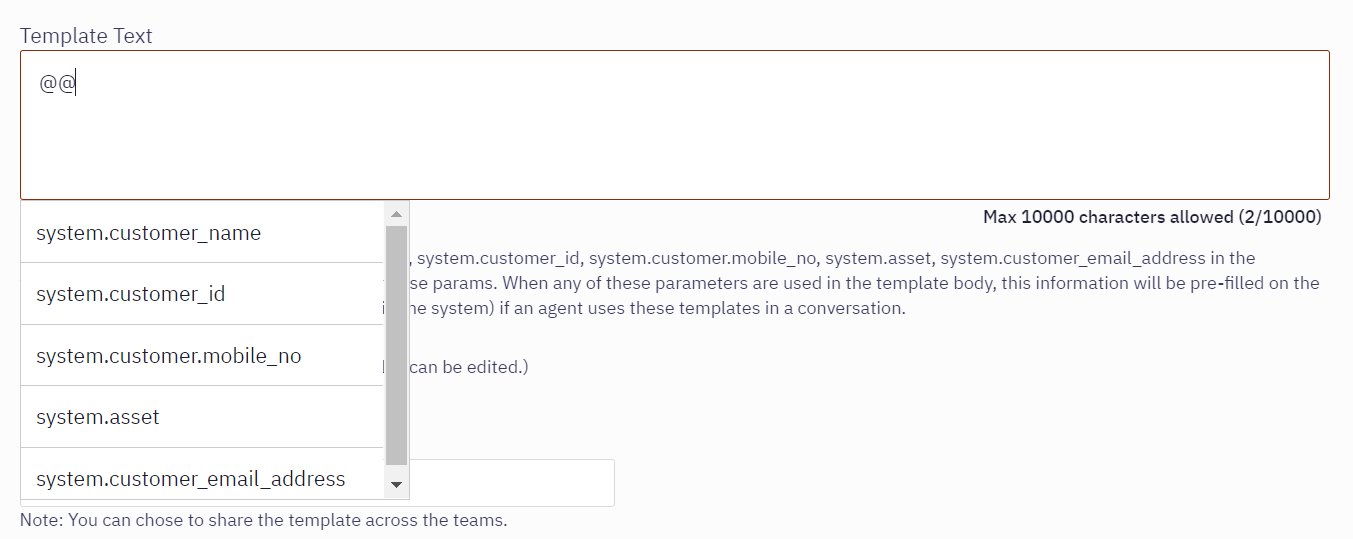Place cursor on the typed "@@" text
1353x539 pixels.
click(x=57, y=84)
